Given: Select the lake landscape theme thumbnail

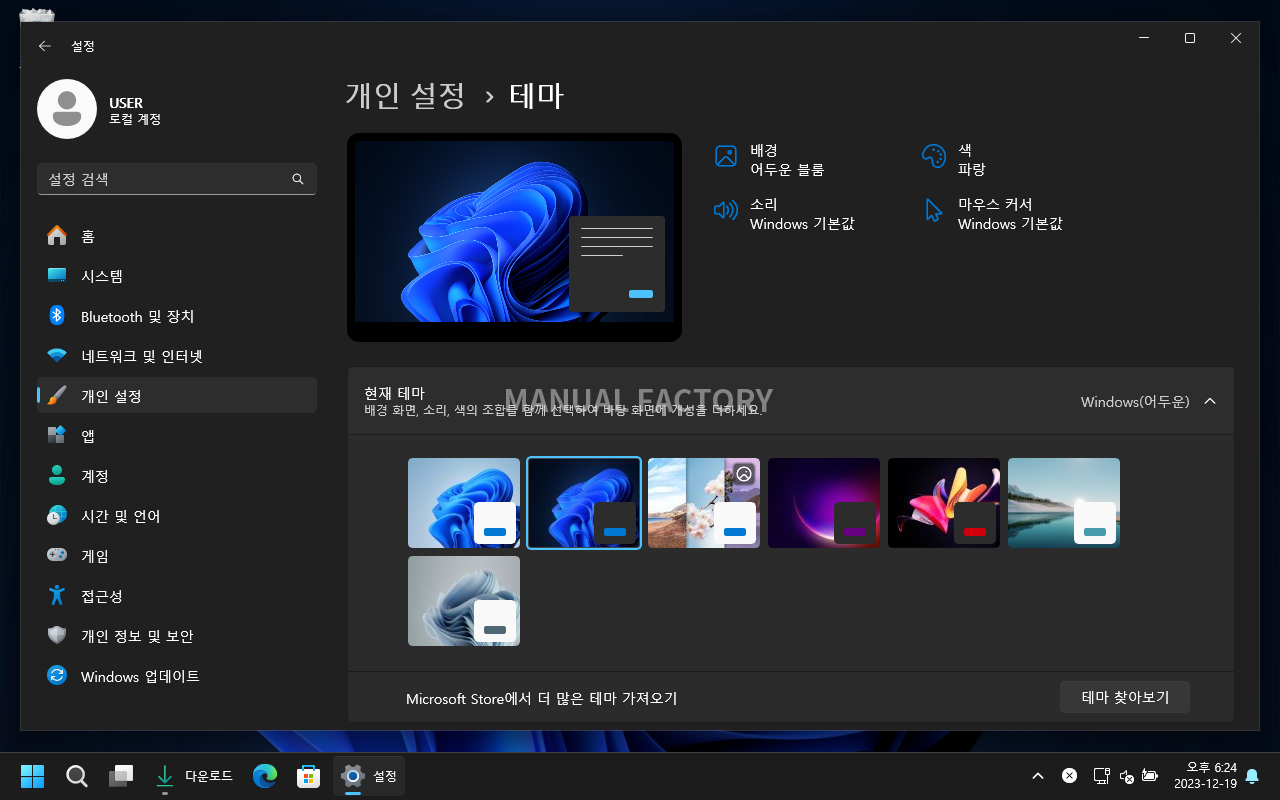Looking at the screenshot, I should click(1064, 503).
